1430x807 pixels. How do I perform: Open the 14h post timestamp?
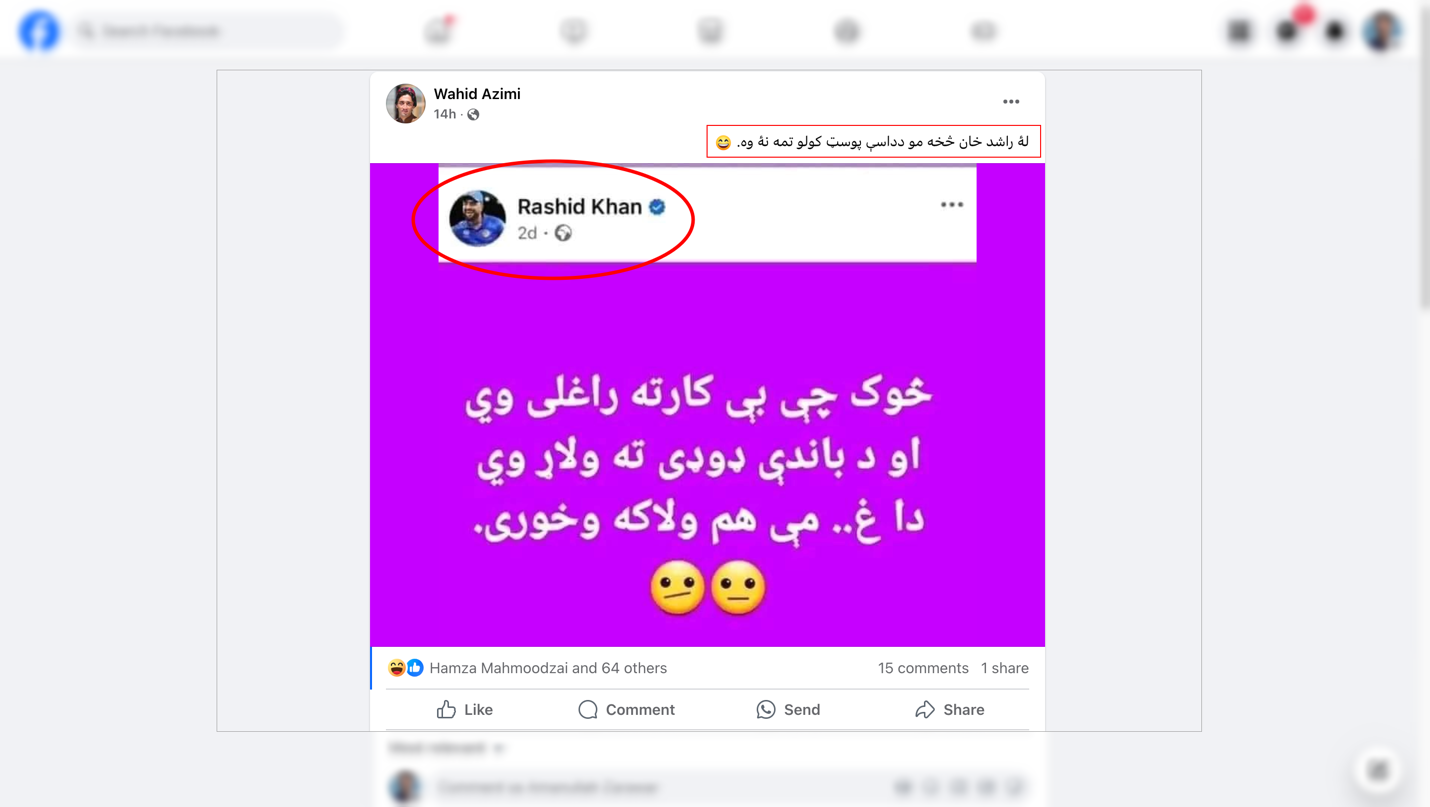[x=445, y=114]
